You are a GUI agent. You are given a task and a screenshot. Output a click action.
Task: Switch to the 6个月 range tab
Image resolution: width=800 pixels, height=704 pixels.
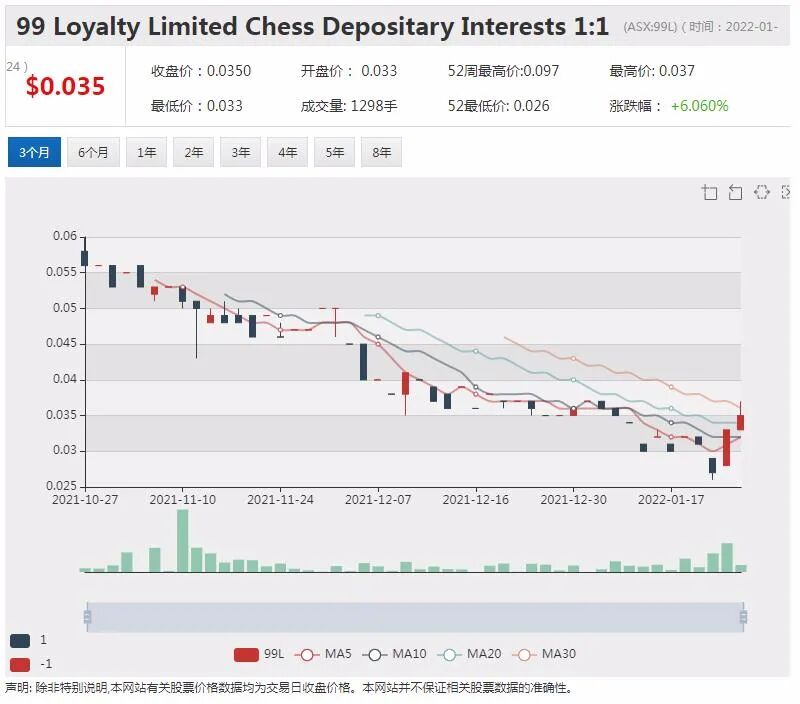click(x=93, y=152)
